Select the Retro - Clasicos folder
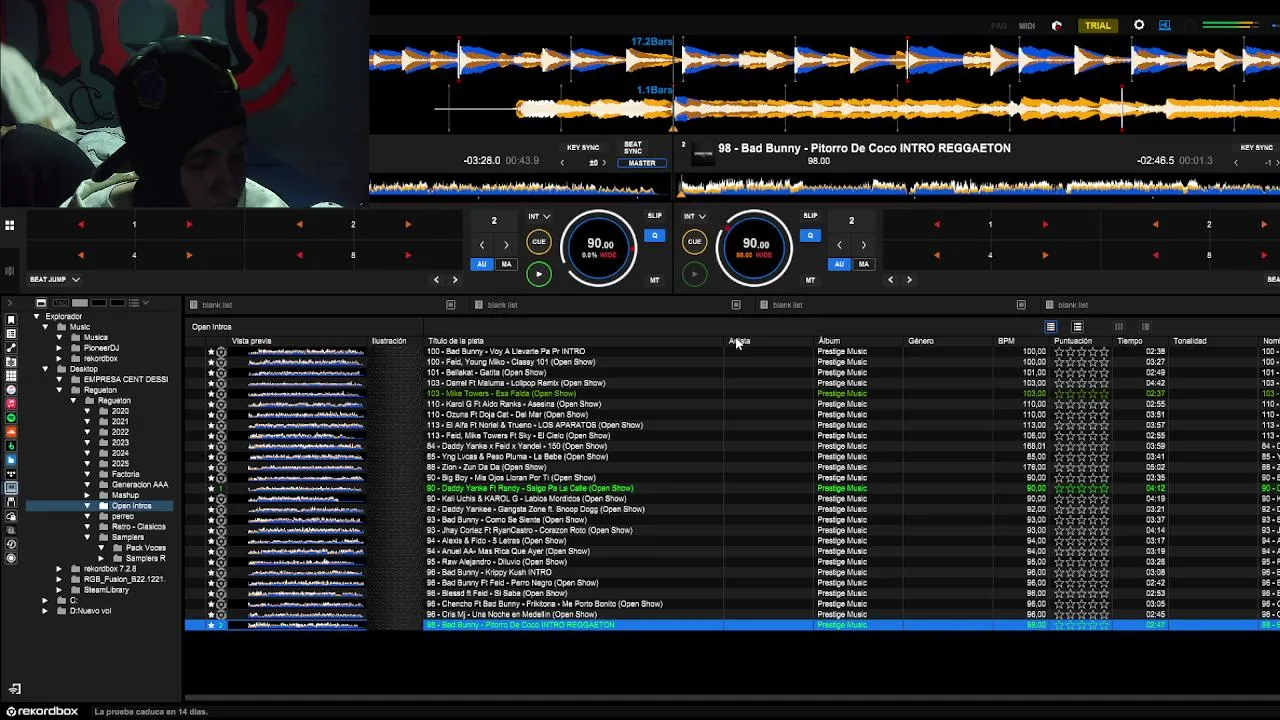The image size is (1280, 720). click(139, 527)
